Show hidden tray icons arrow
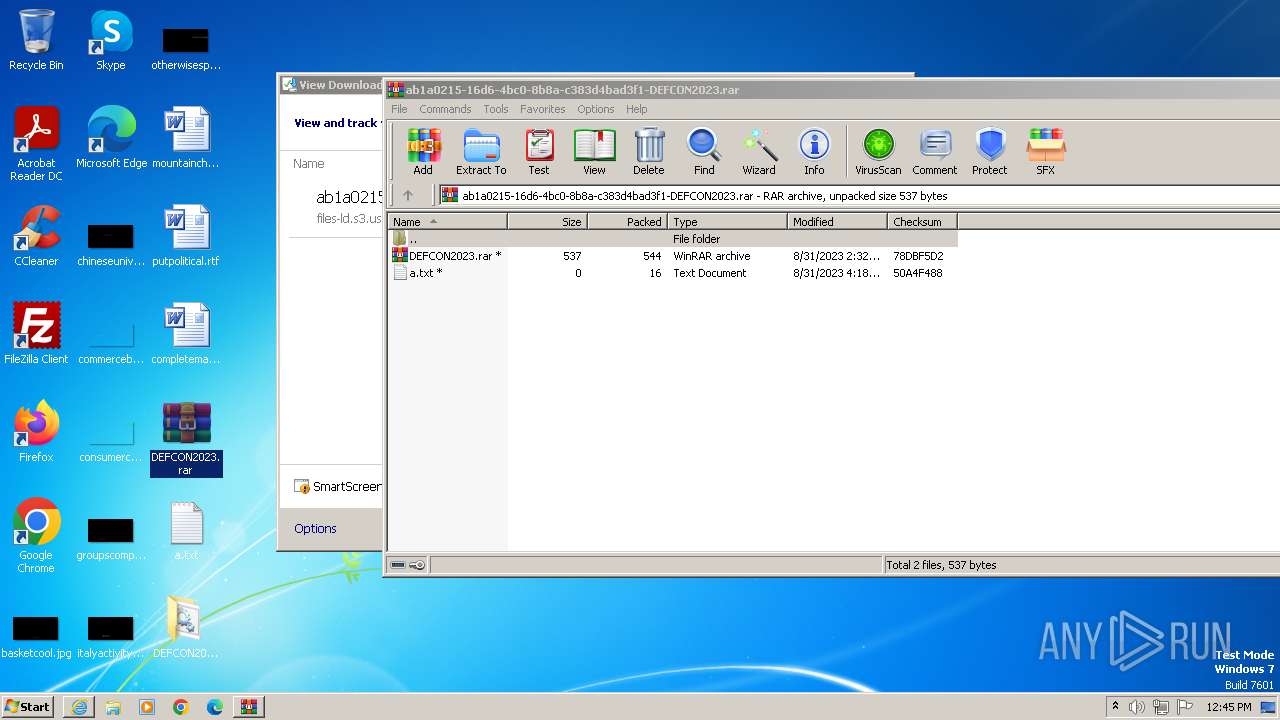The height and width of the screenshot is (720, 1280). point(1115,707)
